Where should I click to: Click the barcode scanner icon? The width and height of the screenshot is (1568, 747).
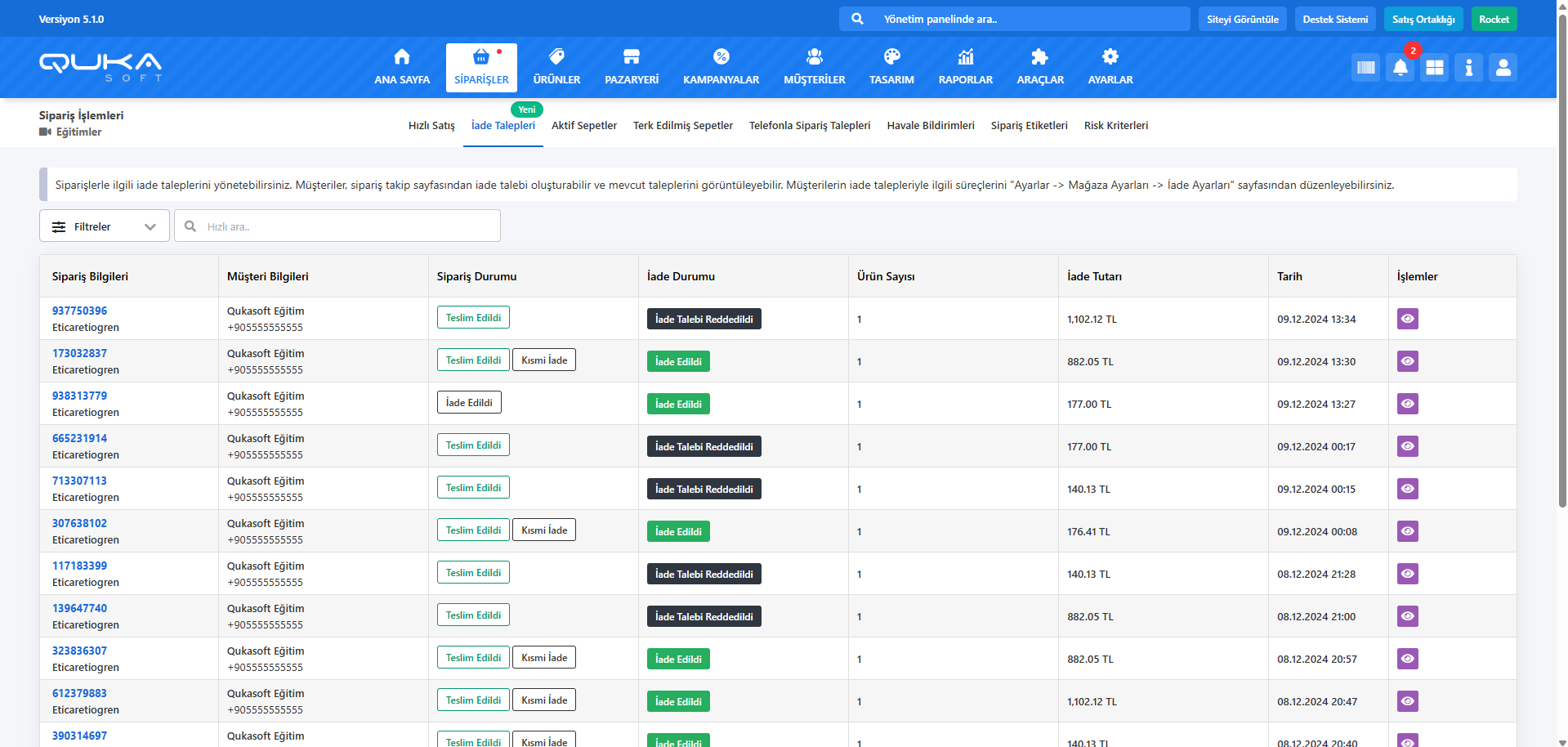1365,68
